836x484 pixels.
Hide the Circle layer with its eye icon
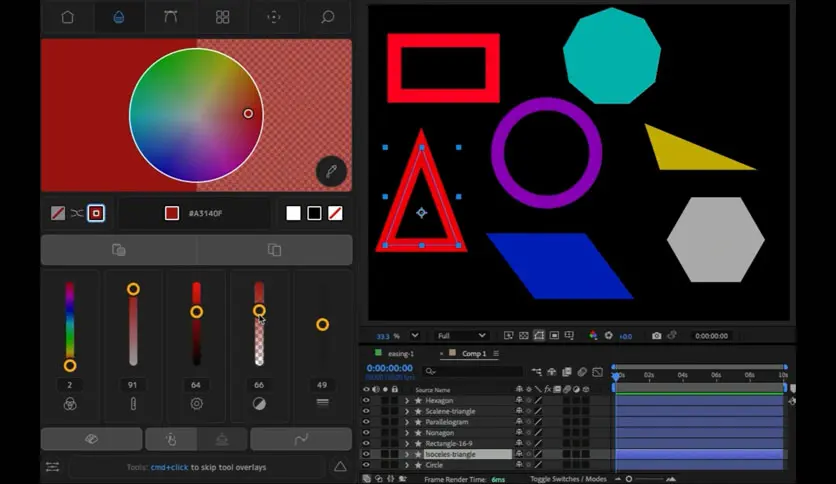tap(366, 465)
